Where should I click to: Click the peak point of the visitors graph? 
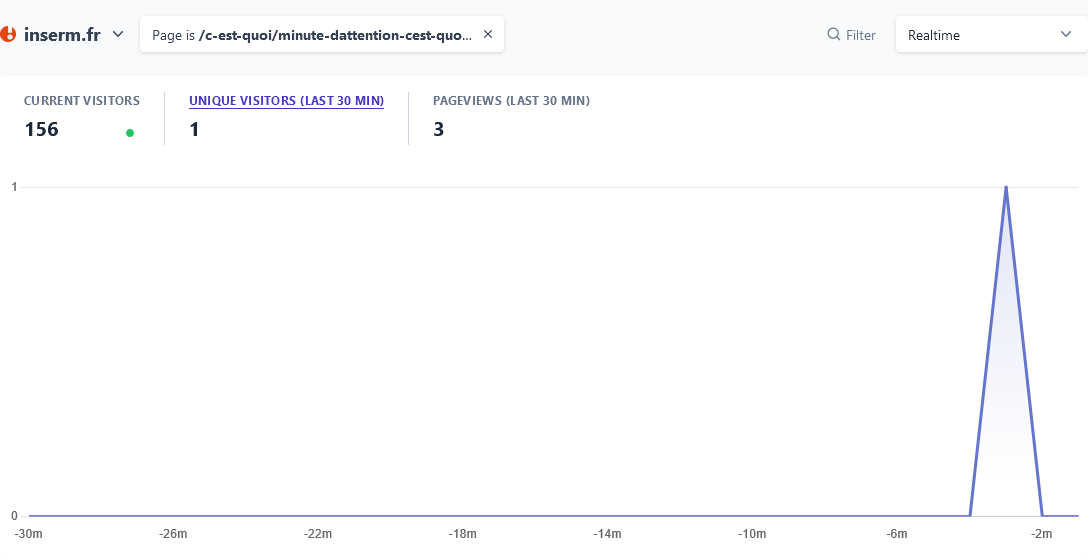click(1005, 187)
